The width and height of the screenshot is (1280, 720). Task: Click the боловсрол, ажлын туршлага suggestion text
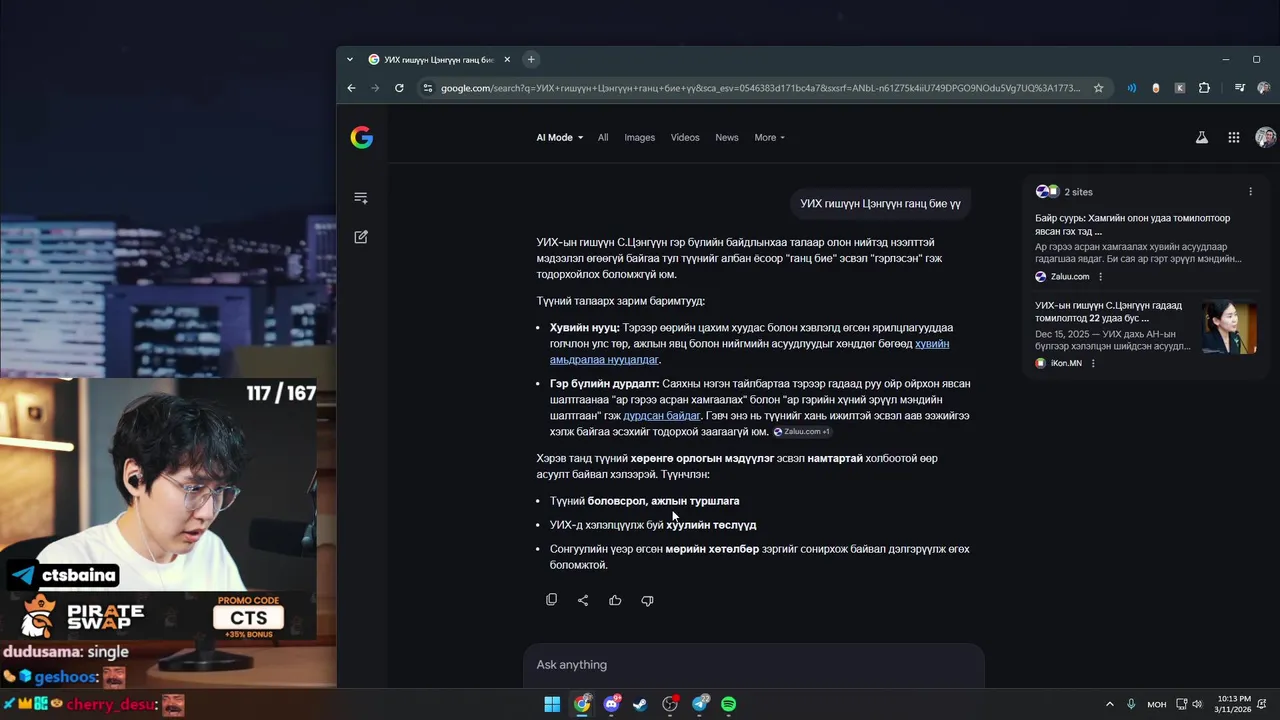tap(664, 501)
